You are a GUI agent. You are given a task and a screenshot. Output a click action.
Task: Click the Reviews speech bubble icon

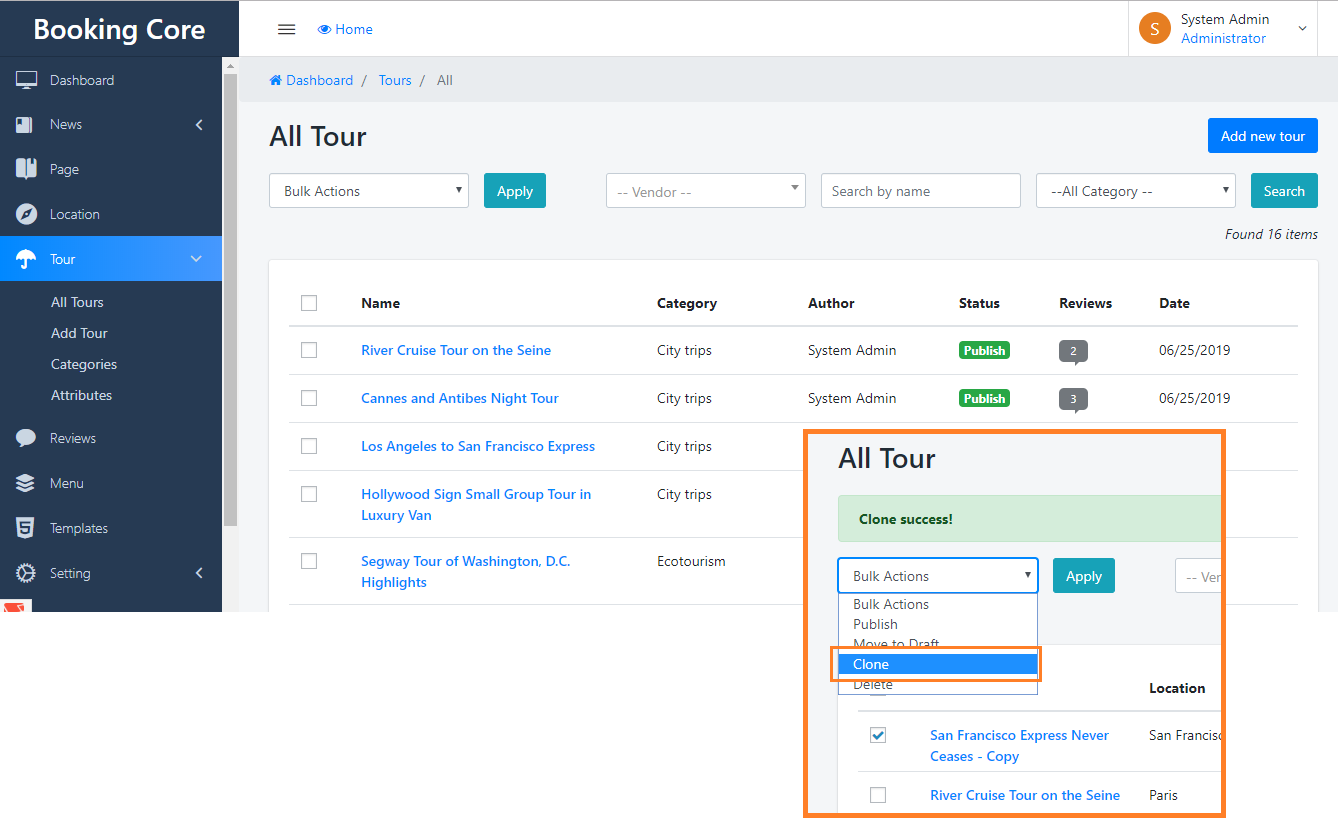pos(26,438)
